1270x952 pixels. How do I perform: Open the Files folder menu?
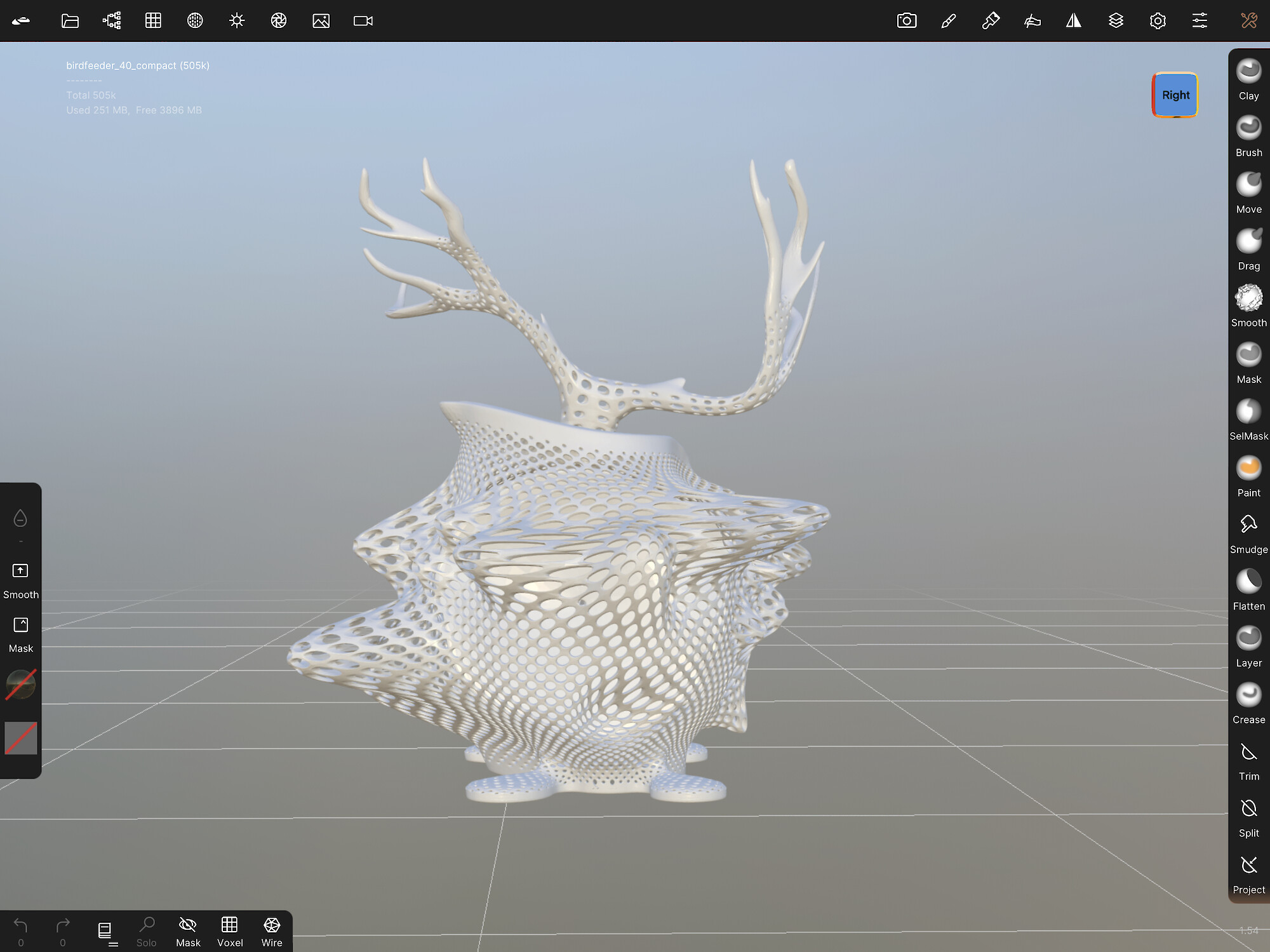70,21
